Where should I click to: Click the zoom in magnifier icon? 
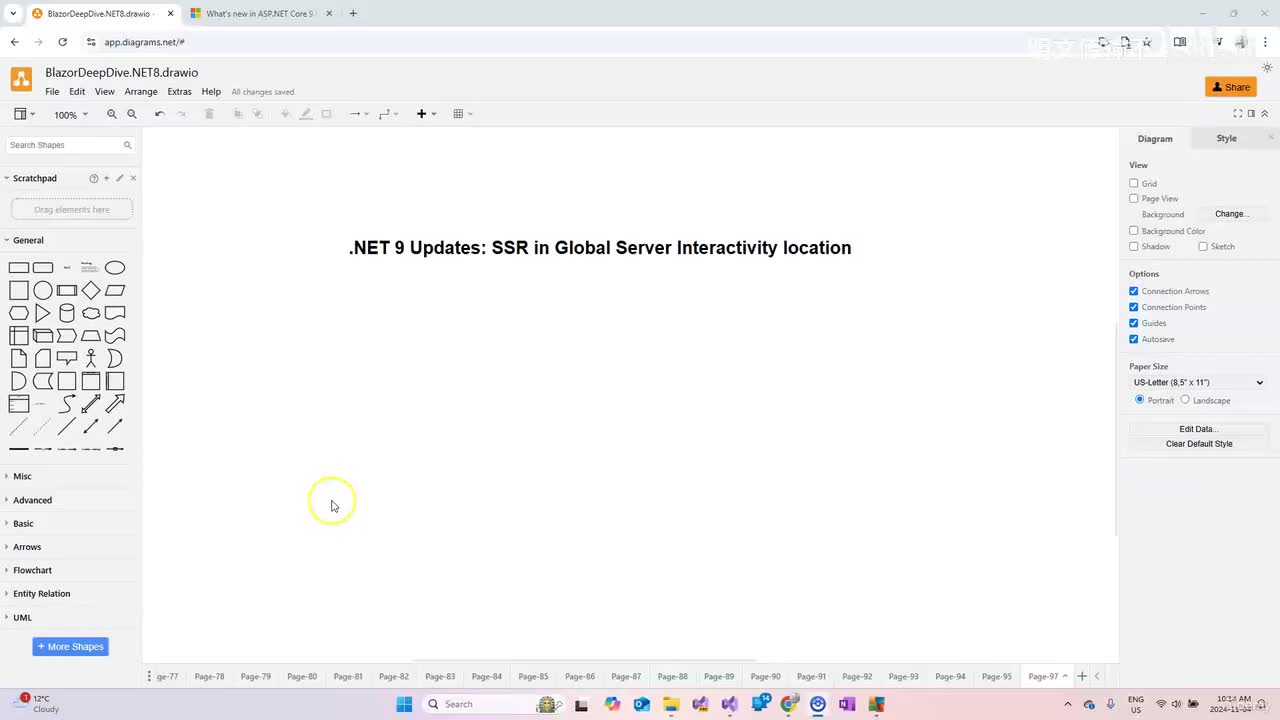[x=112, y=114]
